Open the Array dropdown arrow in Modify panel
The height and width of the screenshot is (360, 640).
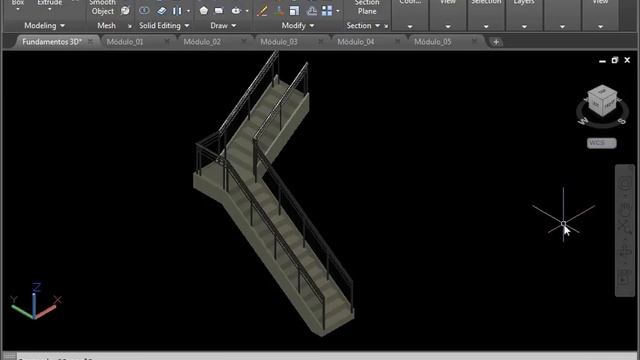click(338, 11)
